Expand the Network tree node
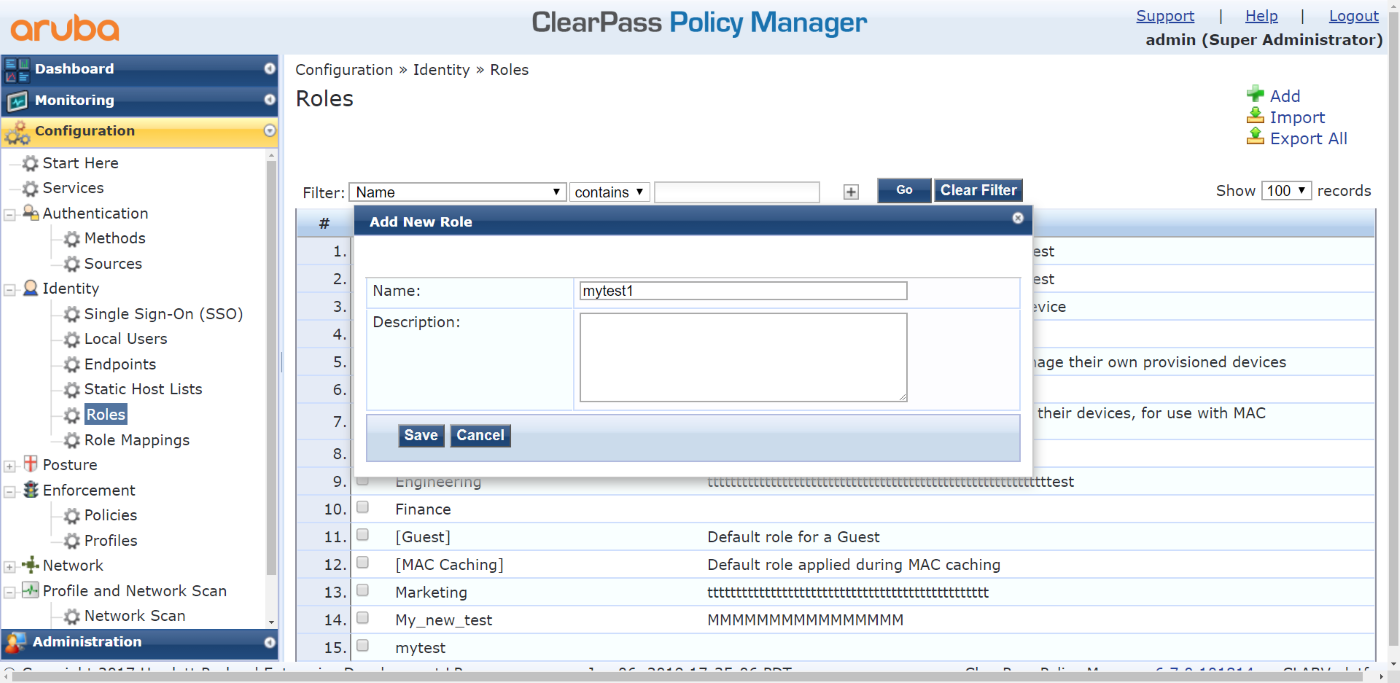The height and width of the screenshot is (683, 1400). click(10, 566)
